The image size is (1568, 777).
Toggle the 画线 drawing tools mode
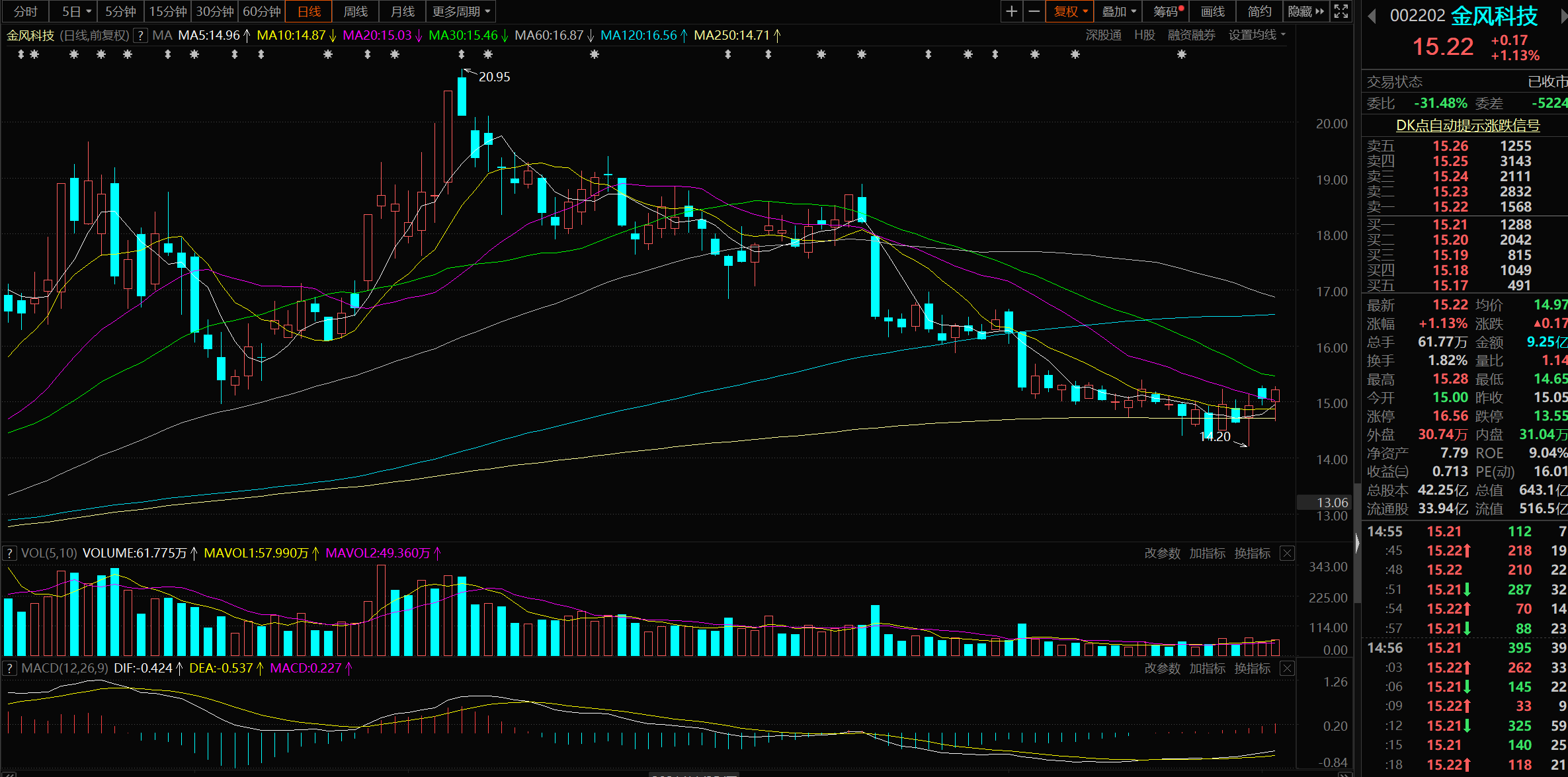(x=1213, y=11)
